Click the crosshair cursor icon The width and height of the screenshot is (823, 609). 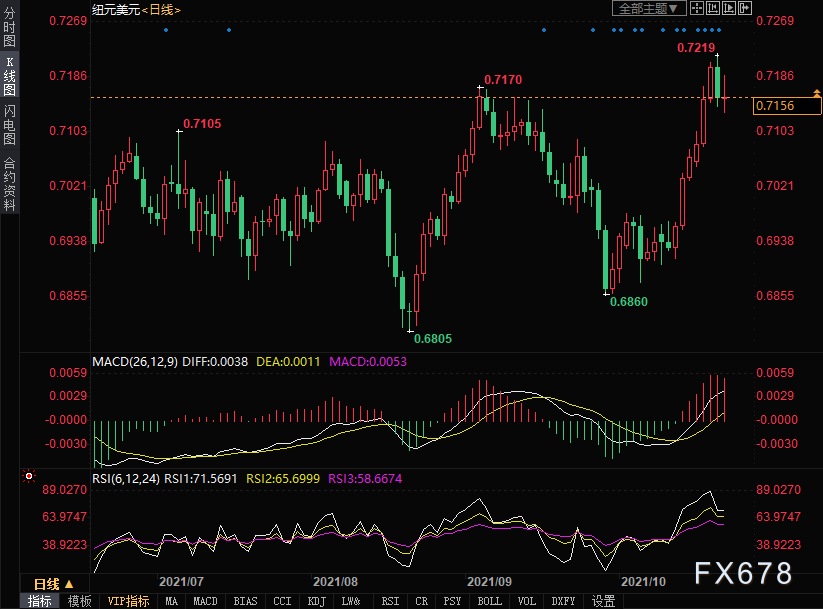click(697, 8)
